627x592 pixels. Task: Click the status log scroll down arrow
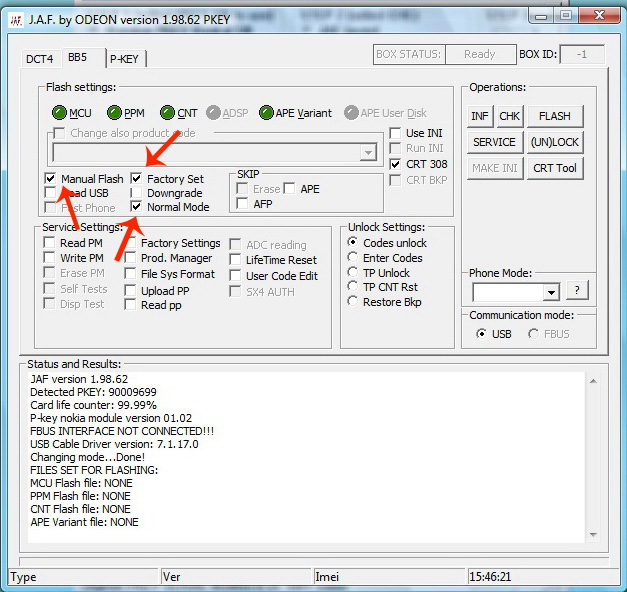tap(593, 535)
